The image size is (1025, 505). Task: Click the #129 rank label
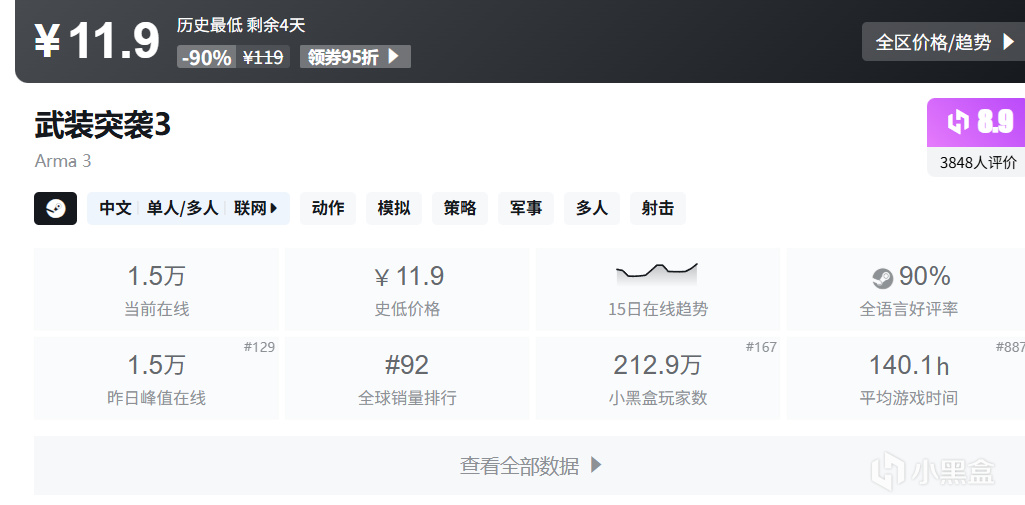(x=260, y=347)
